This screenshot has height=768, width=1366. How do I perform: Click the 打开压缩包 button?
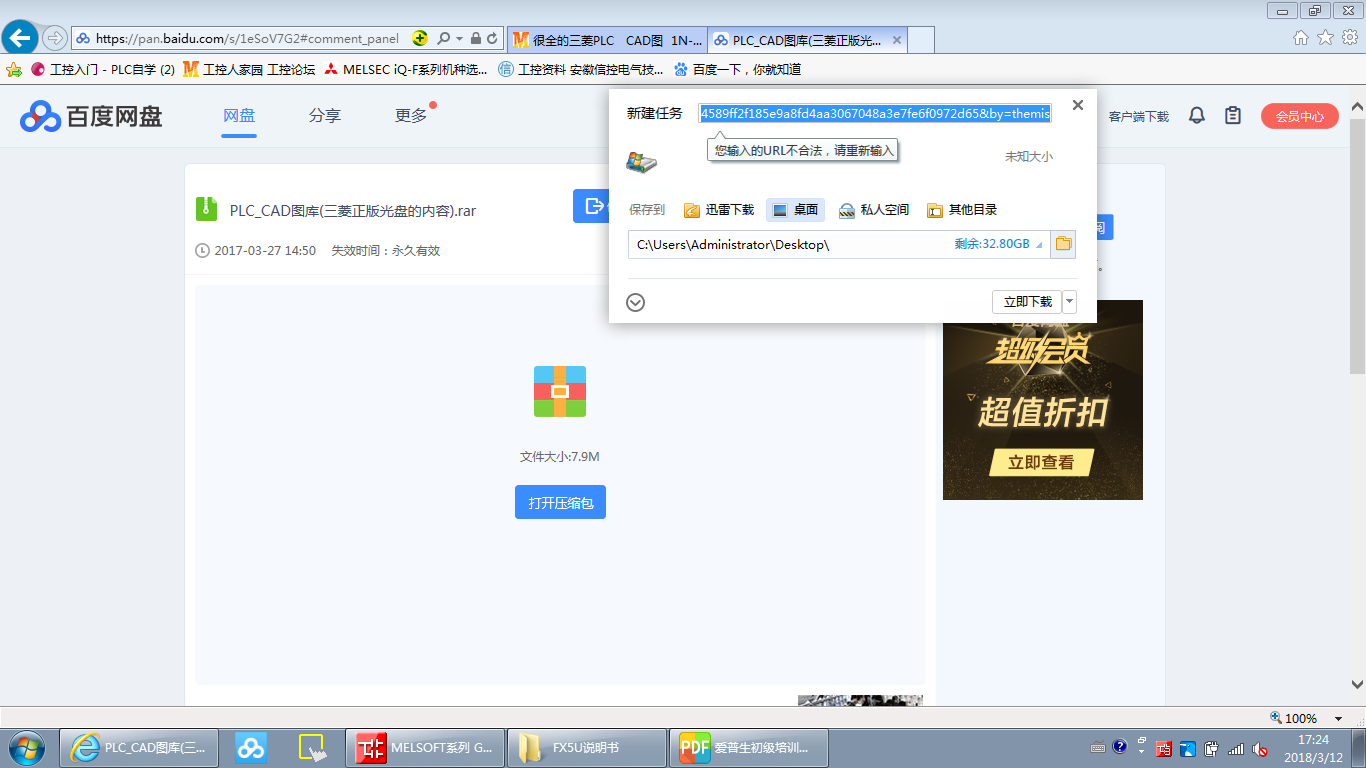point(560,502)
